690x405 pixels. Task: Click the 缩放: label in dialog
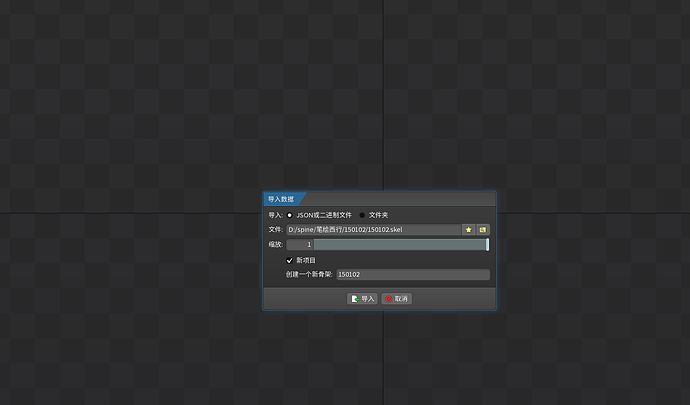point(275,245)
